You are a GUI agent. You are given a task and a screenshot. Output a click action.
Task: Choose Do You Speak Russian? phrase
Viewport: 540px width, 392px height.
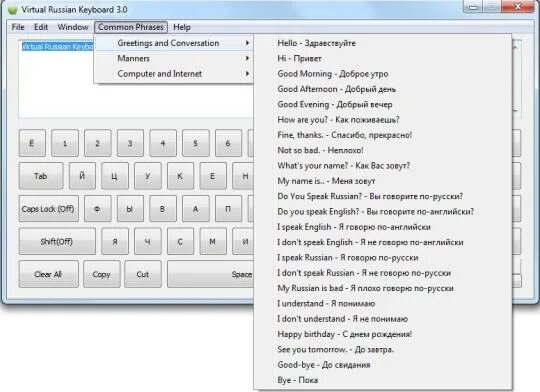coord(382,196)
